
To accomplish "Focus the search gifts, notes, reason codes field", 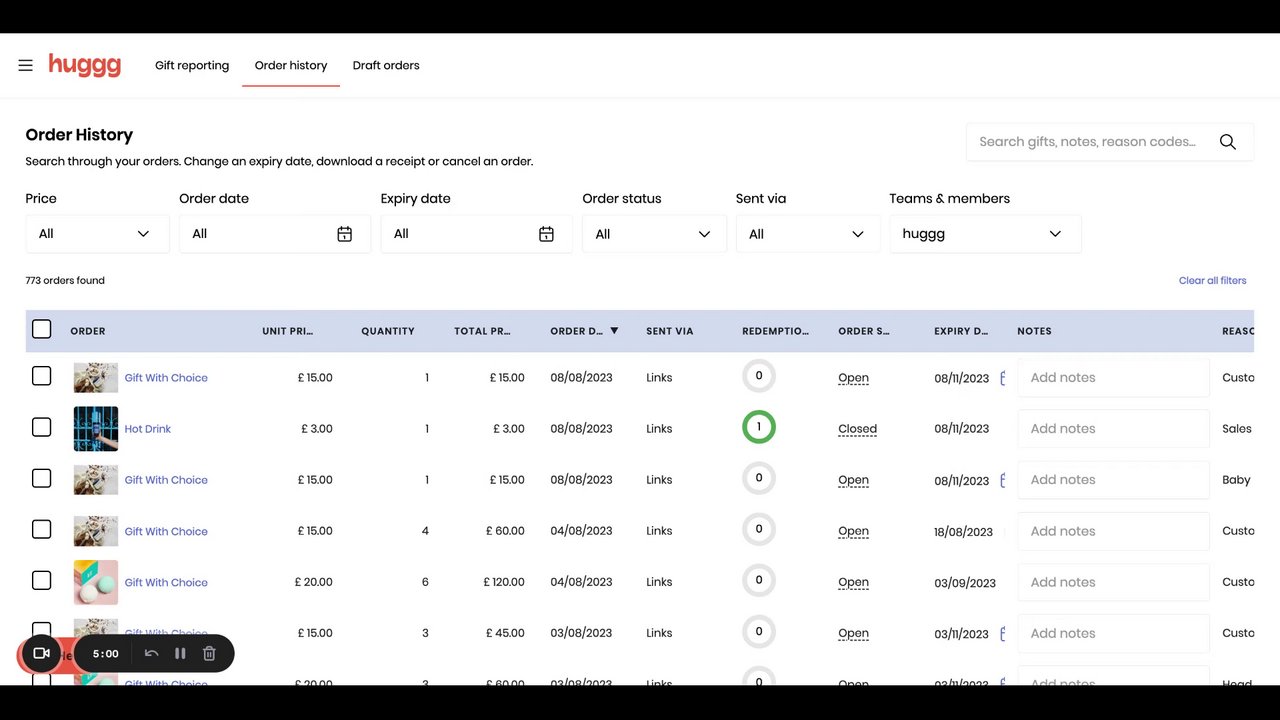I will (1110, 142).
